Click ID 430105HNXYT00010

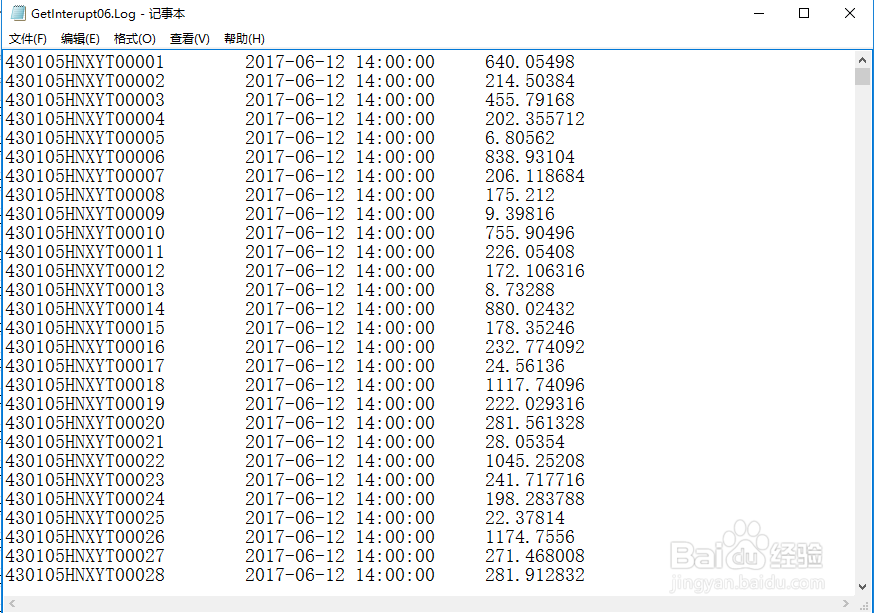(85, 233)
